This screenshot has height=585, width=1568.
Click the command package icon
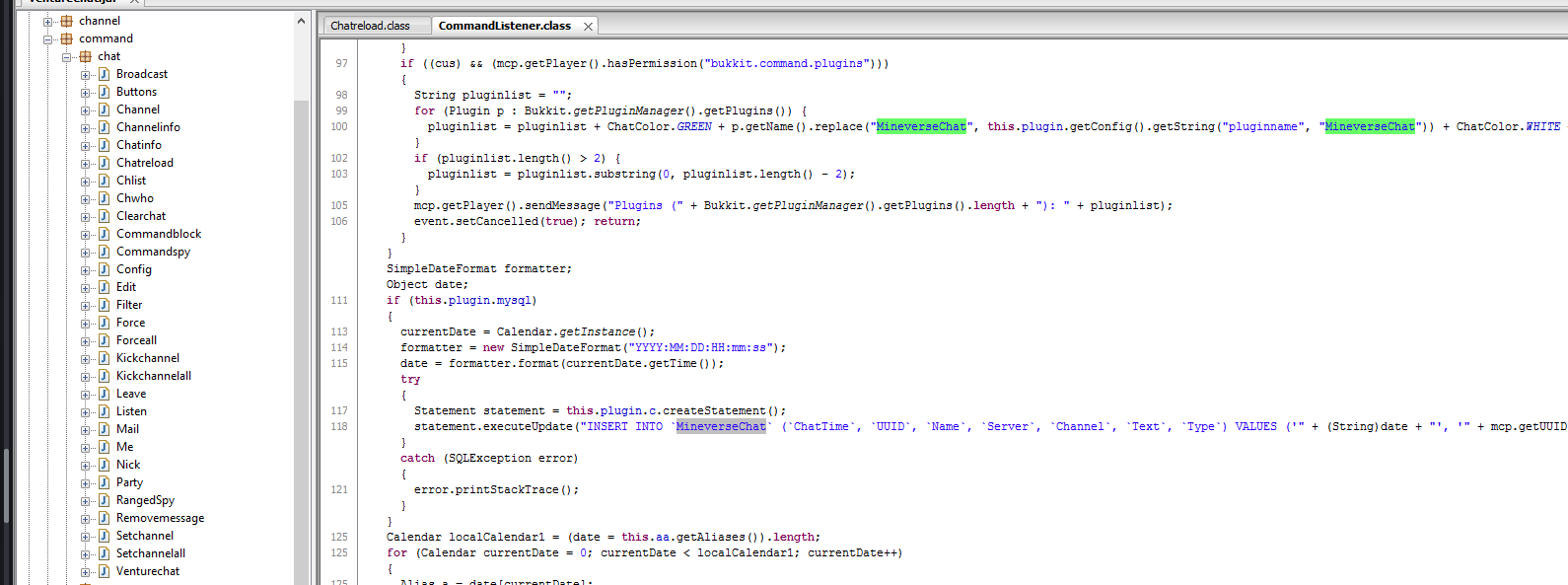66,38
